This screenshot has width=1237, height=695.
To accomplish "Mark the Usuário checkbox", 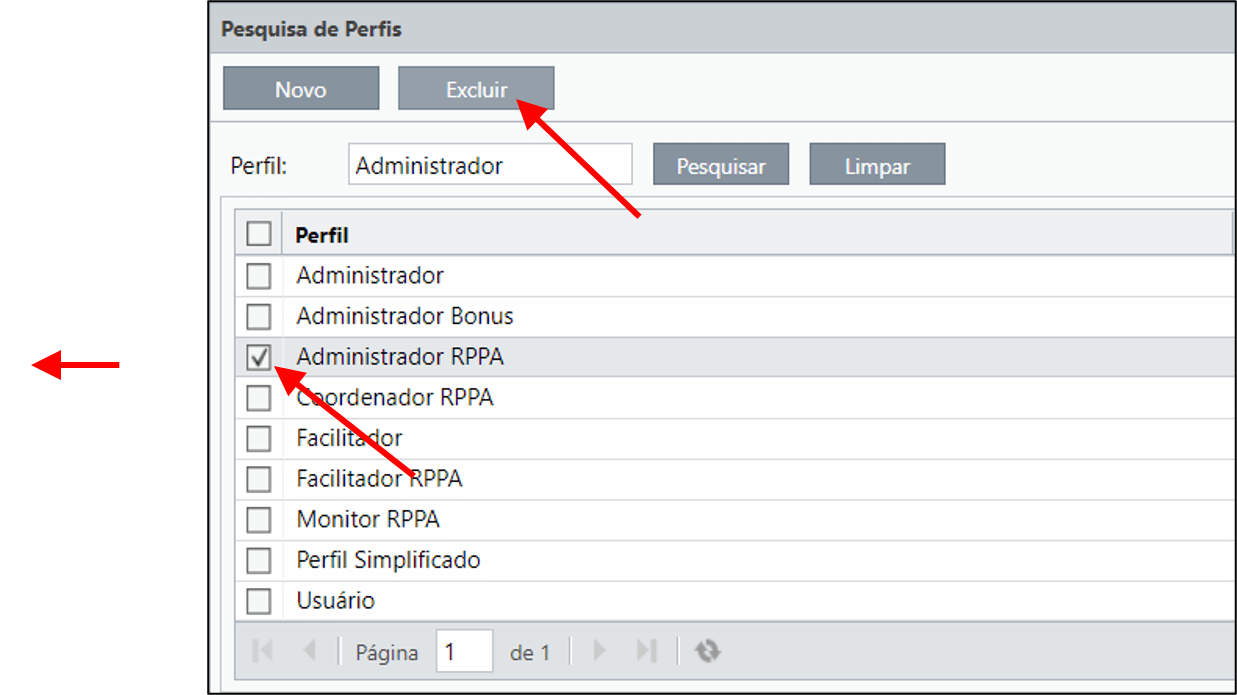I will click(259, 601).
